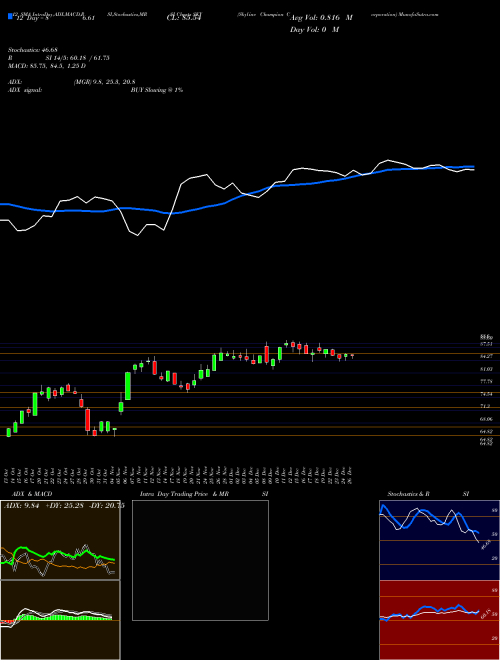Click the 74.54 price axis label

(x=486, y=394)
